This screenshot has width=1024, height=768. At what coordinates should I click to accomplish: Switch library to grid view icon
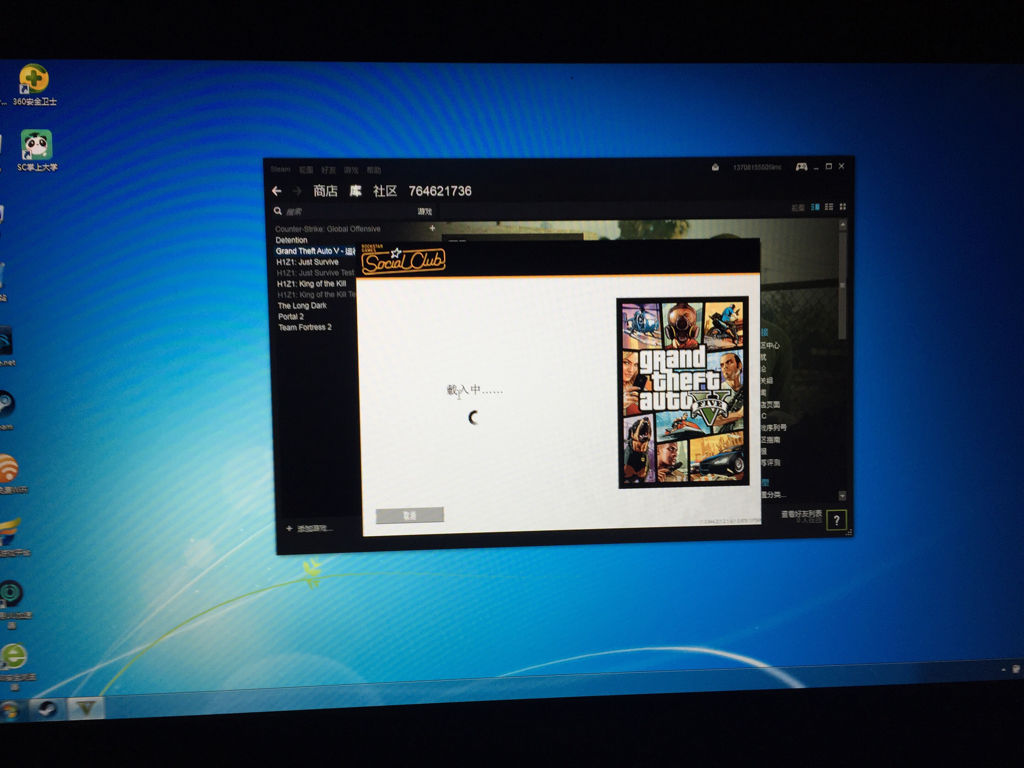click(x=842, y=207)
